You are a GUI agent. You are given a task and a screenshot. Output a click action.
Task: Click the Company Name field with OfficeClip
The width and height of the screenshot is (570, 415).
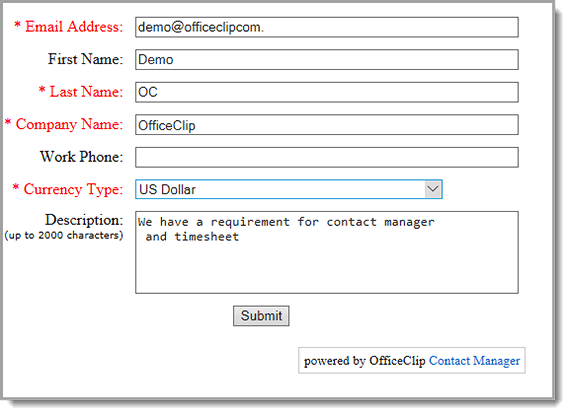coord(327,125)
